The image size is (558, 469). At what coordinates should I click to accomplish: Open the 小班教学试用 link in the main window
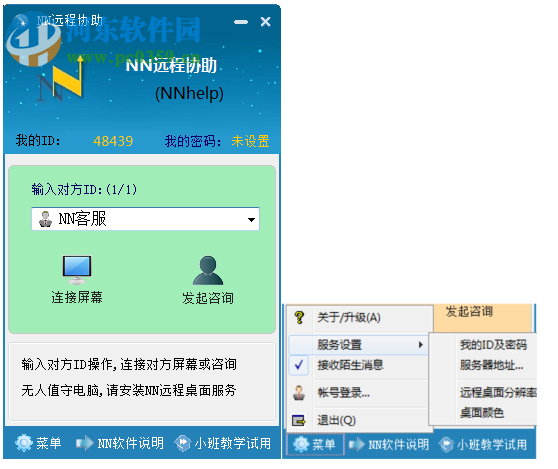tap(232, 443)
